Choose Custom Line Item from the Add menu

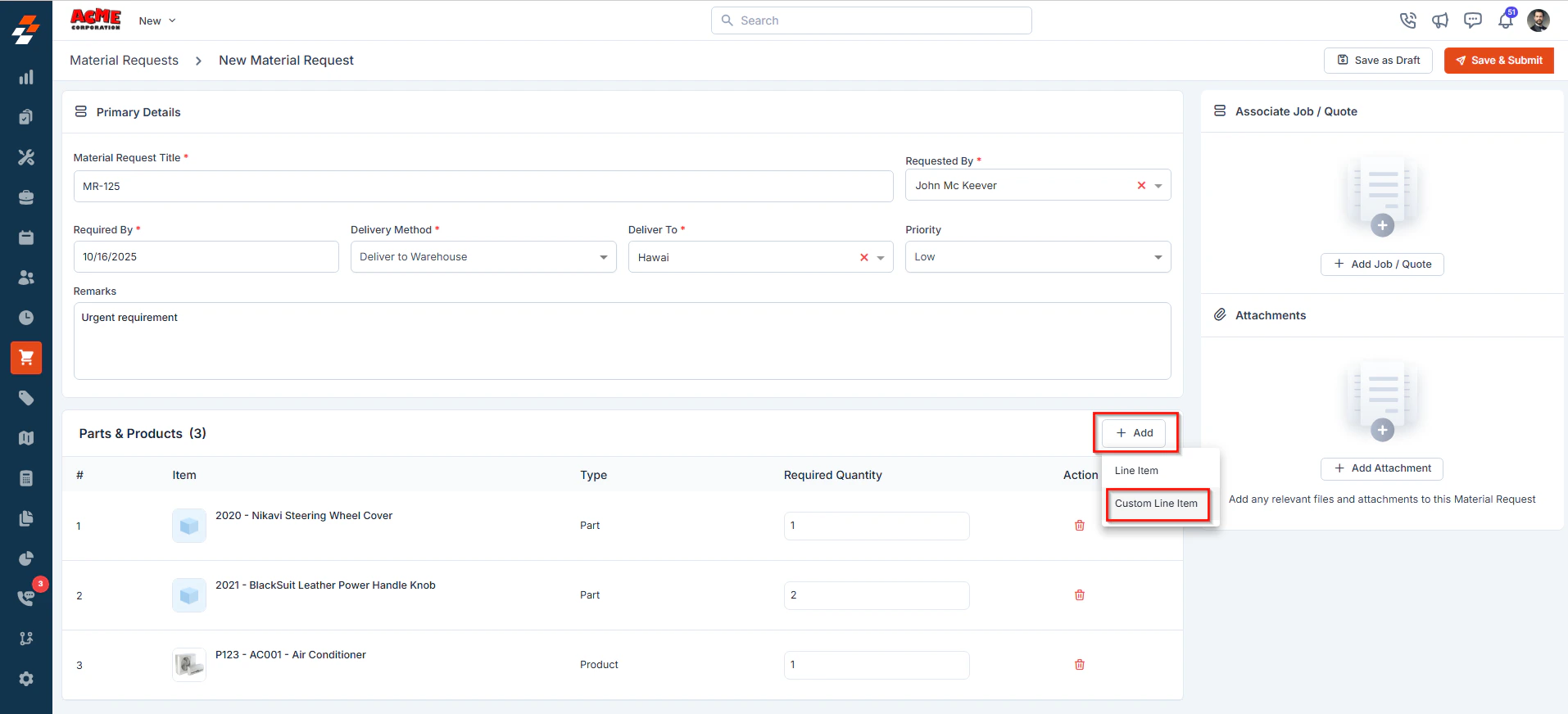[x=1156, y=504]
